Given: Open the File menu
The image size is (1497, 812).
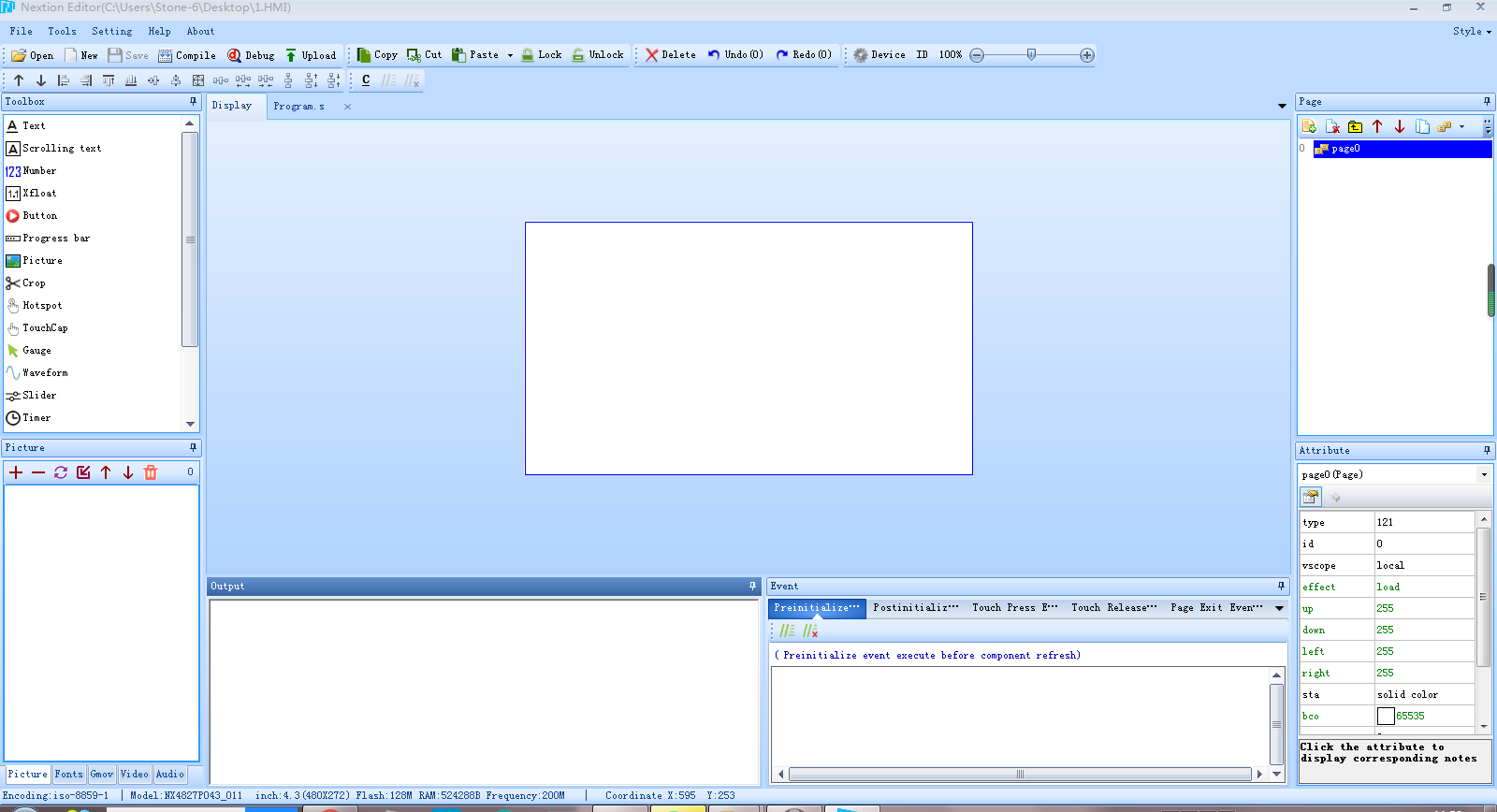Looking at the screenshot, I should pos(21,31).
